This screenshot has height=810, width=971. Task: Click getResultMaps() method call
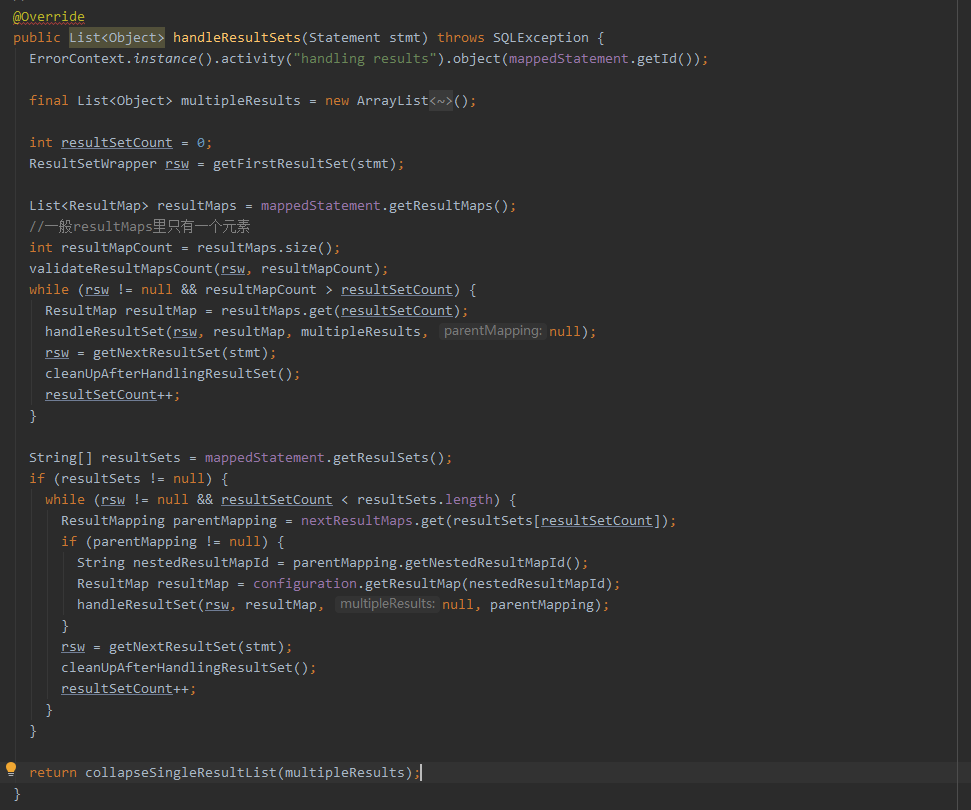point(448,206)
